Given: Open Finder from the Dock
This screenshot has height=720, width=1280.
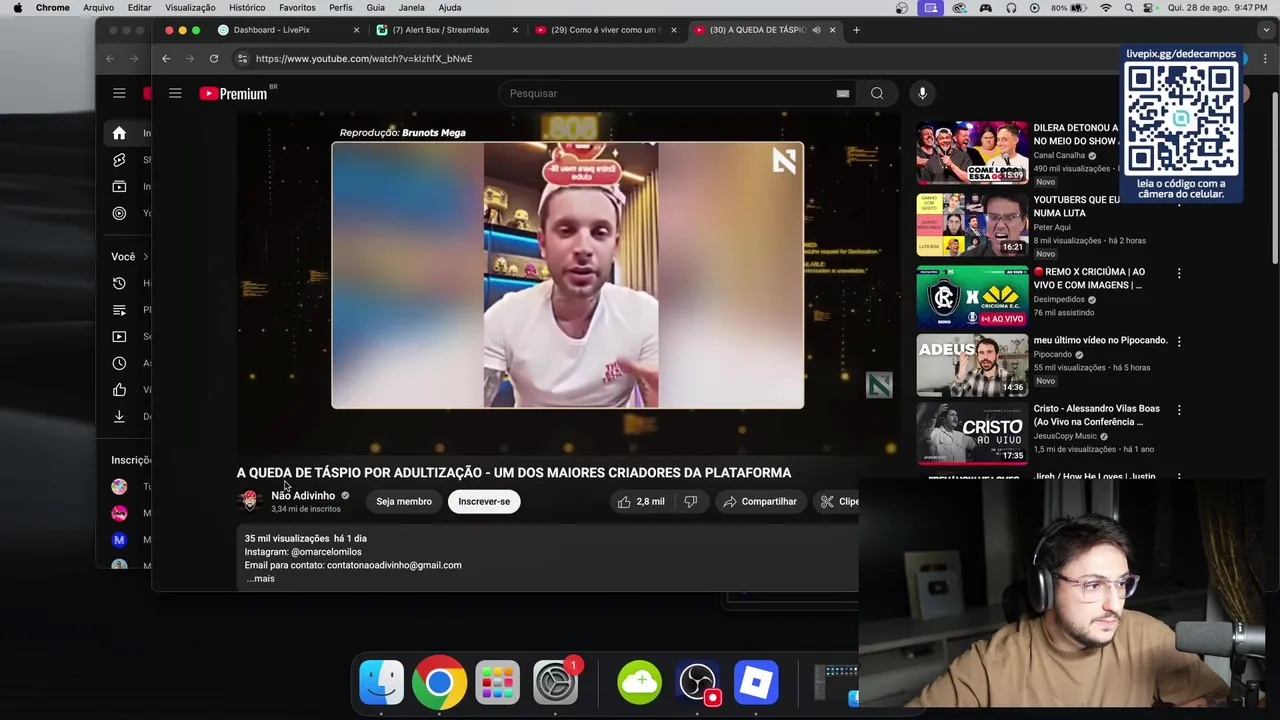Looking at the screenshot, I should tap(381, 682).
